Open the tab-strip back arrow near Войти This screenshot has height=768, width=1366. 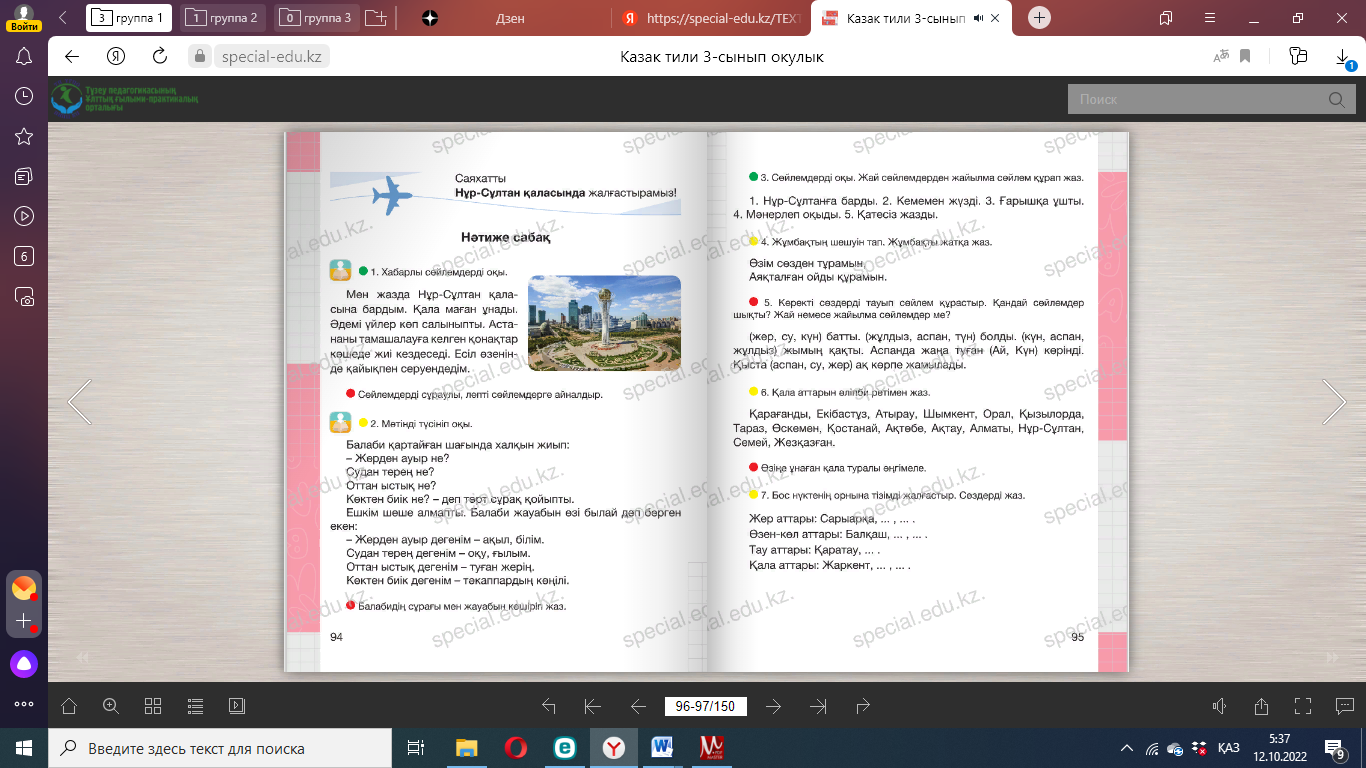pyautogui.click(x=63, y=18)
